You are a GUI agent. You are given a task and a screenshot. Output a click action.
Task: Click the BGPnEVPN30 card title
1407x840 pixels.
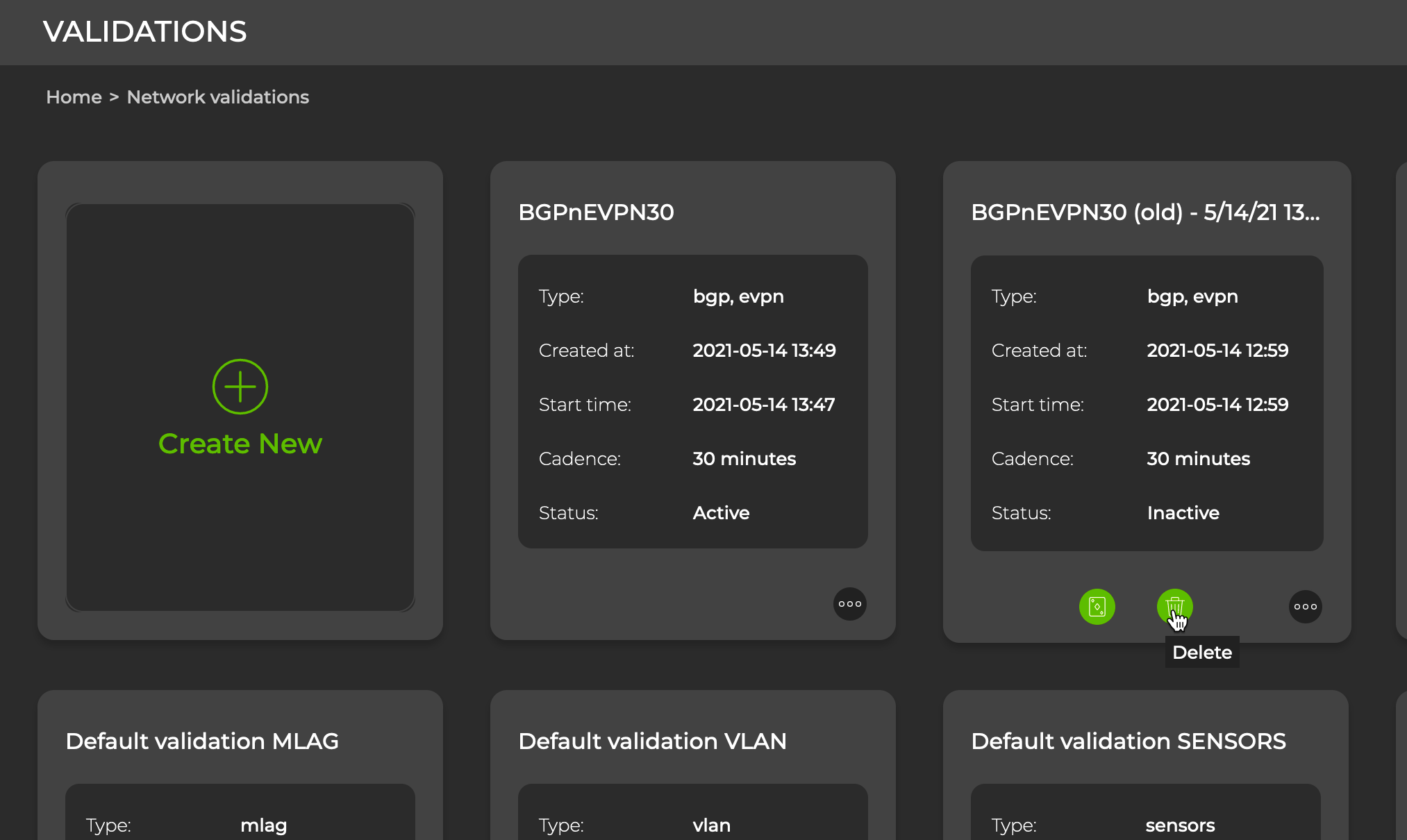coord(596,212)
